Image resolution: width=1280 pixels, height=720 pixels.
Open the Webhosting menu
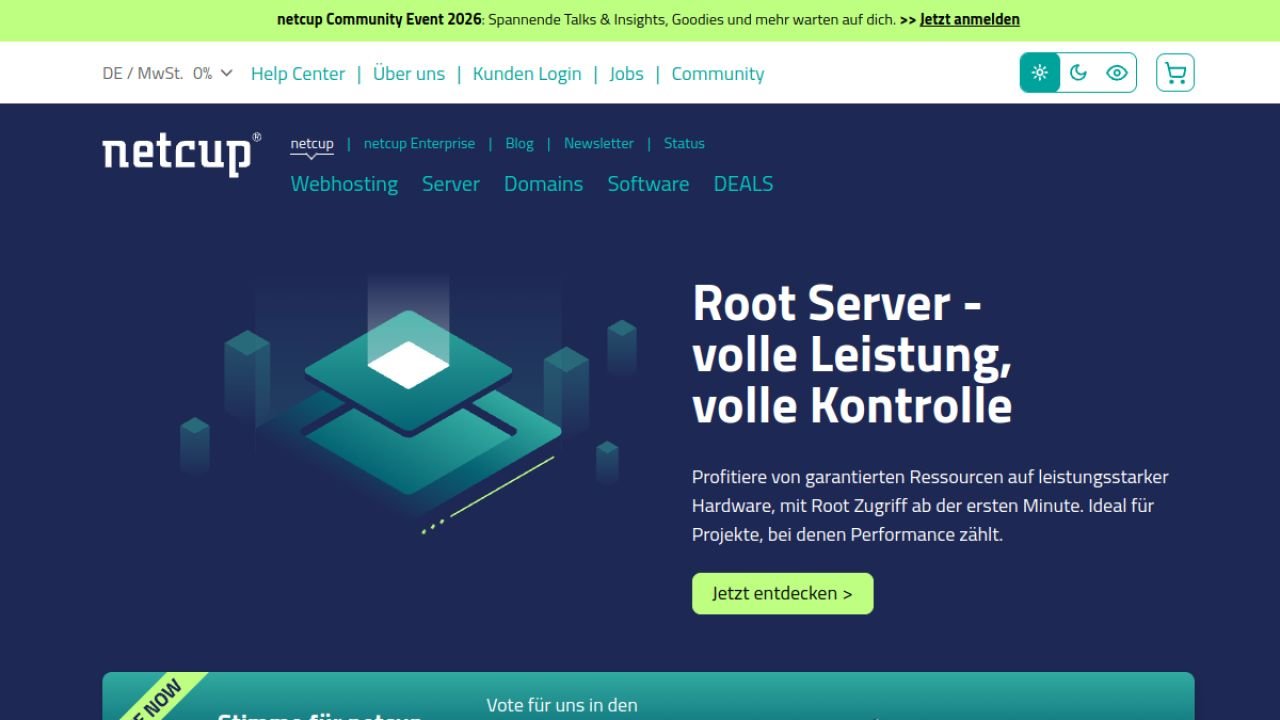coord(344,184)
